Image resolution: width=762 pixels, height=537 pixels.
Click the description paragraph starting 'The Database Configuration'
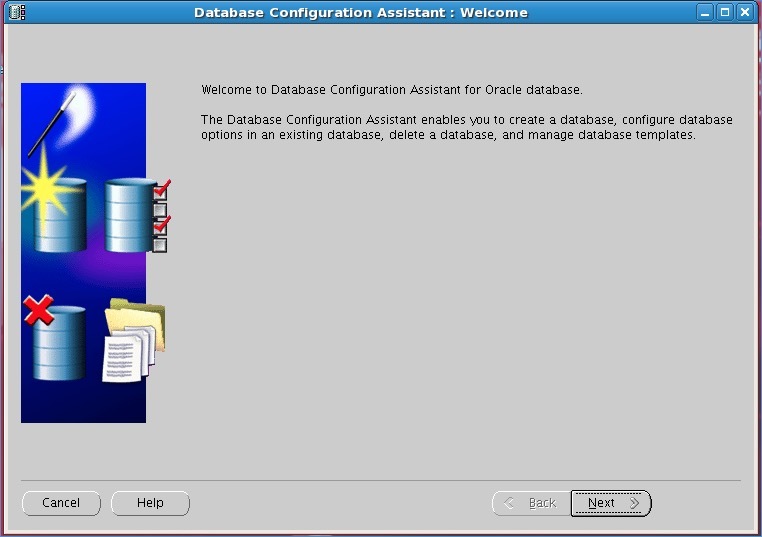click(467, 127)
